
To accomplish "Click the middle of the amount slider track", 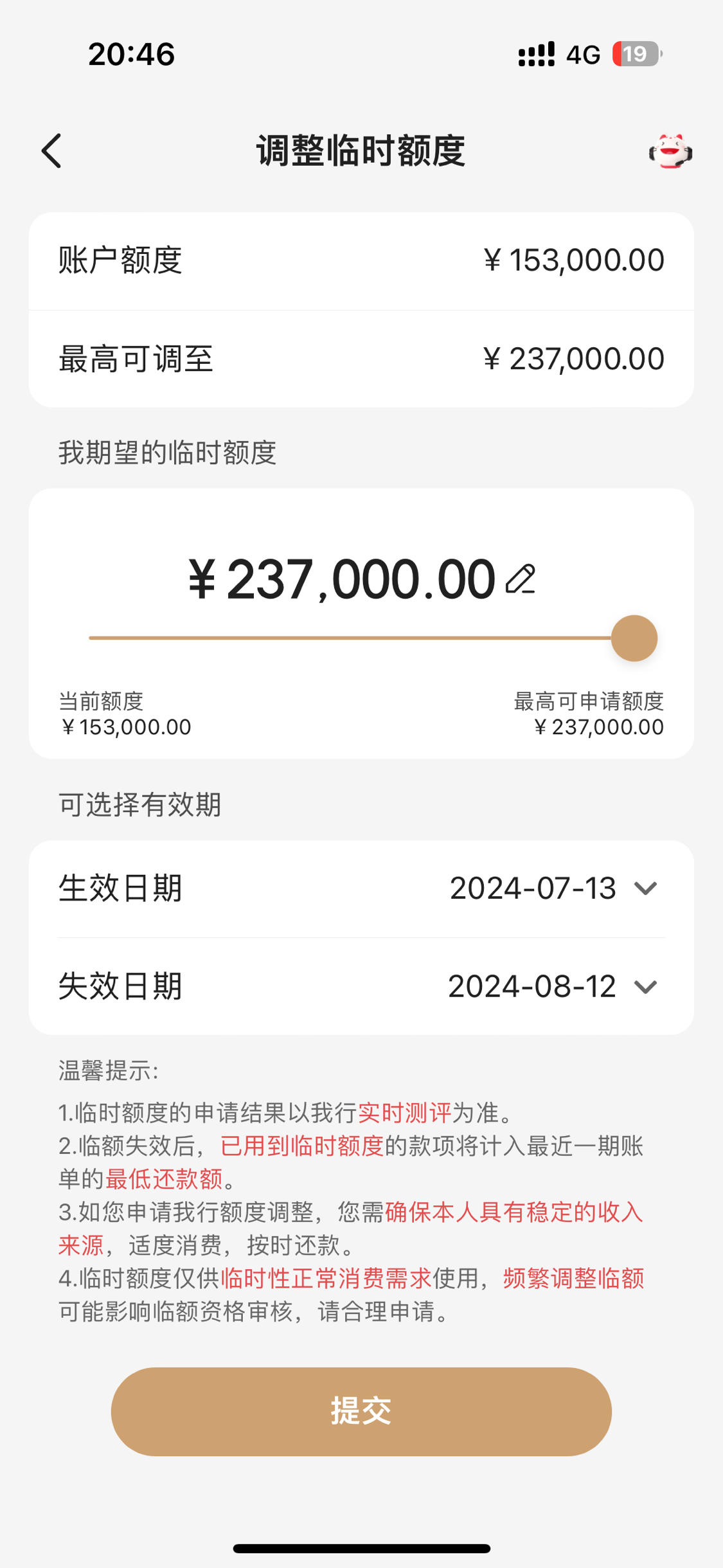I will coord(350,638).
